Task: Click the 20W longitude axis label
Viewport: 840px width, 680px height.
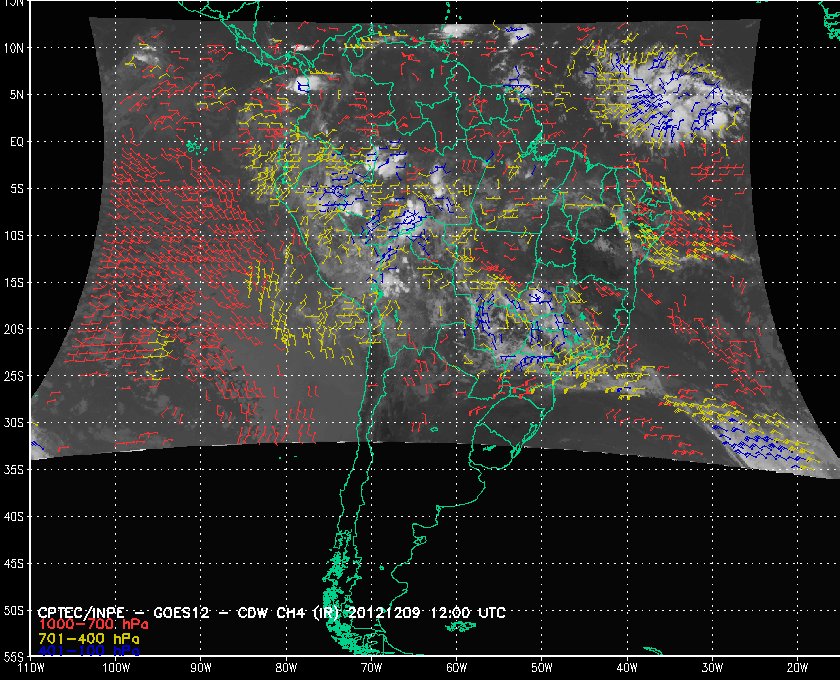Action: [796, 666]
